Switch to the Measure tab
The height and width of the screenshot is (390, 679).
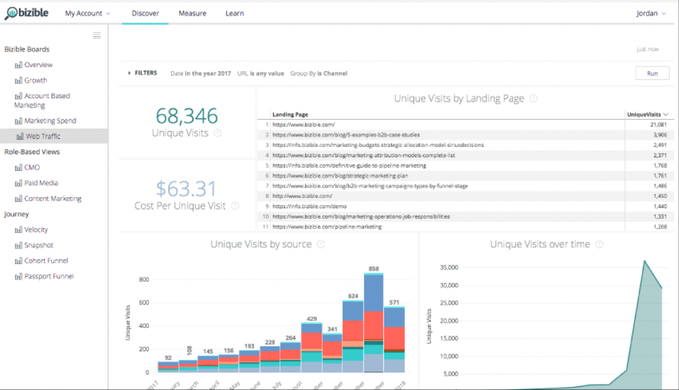tap(192, 13)
